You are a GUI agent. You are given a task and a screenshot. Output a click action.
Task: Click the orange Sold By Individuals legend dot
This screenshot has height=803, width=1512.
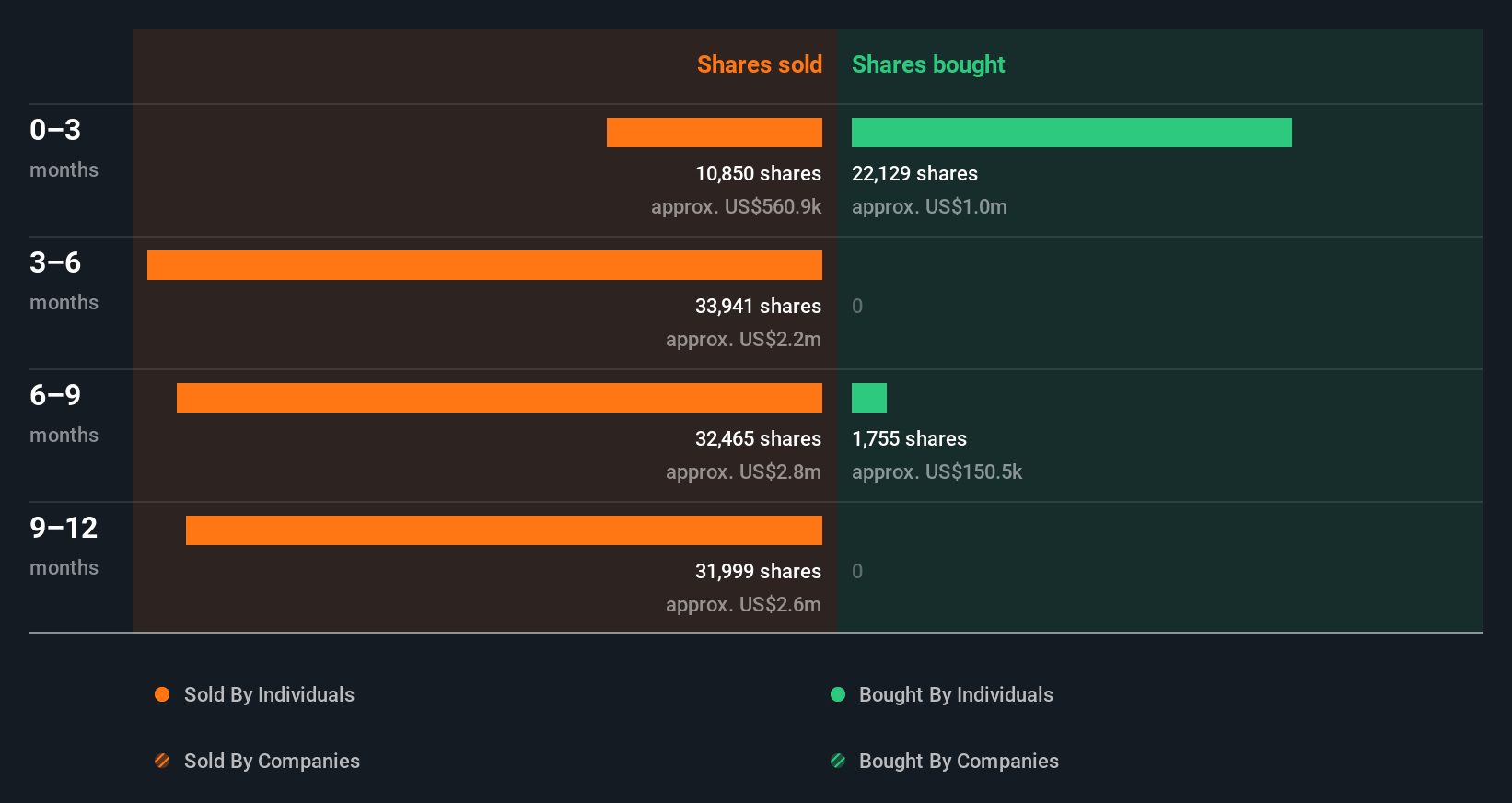click(x=162, y=694)
